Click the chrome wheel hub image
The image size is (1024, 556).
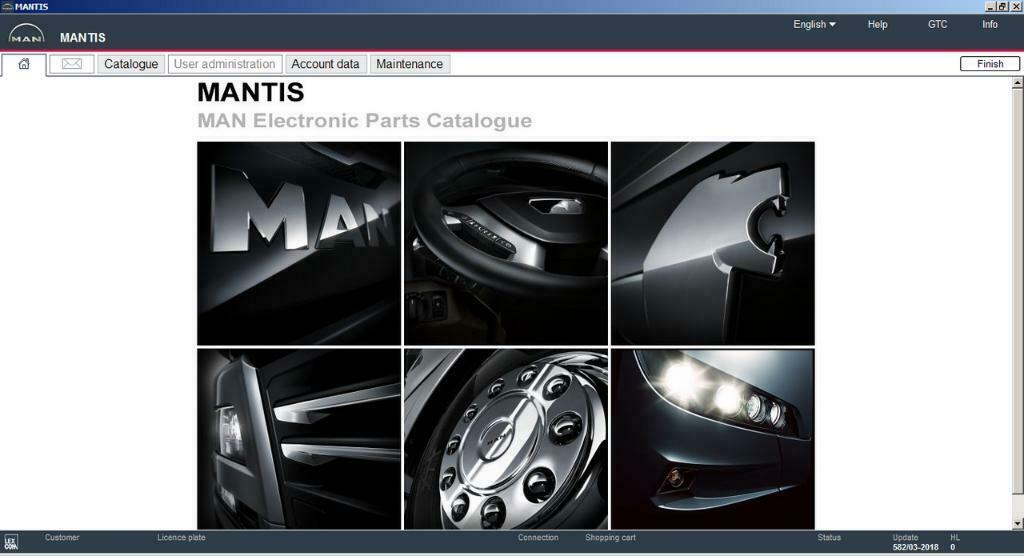506,438
